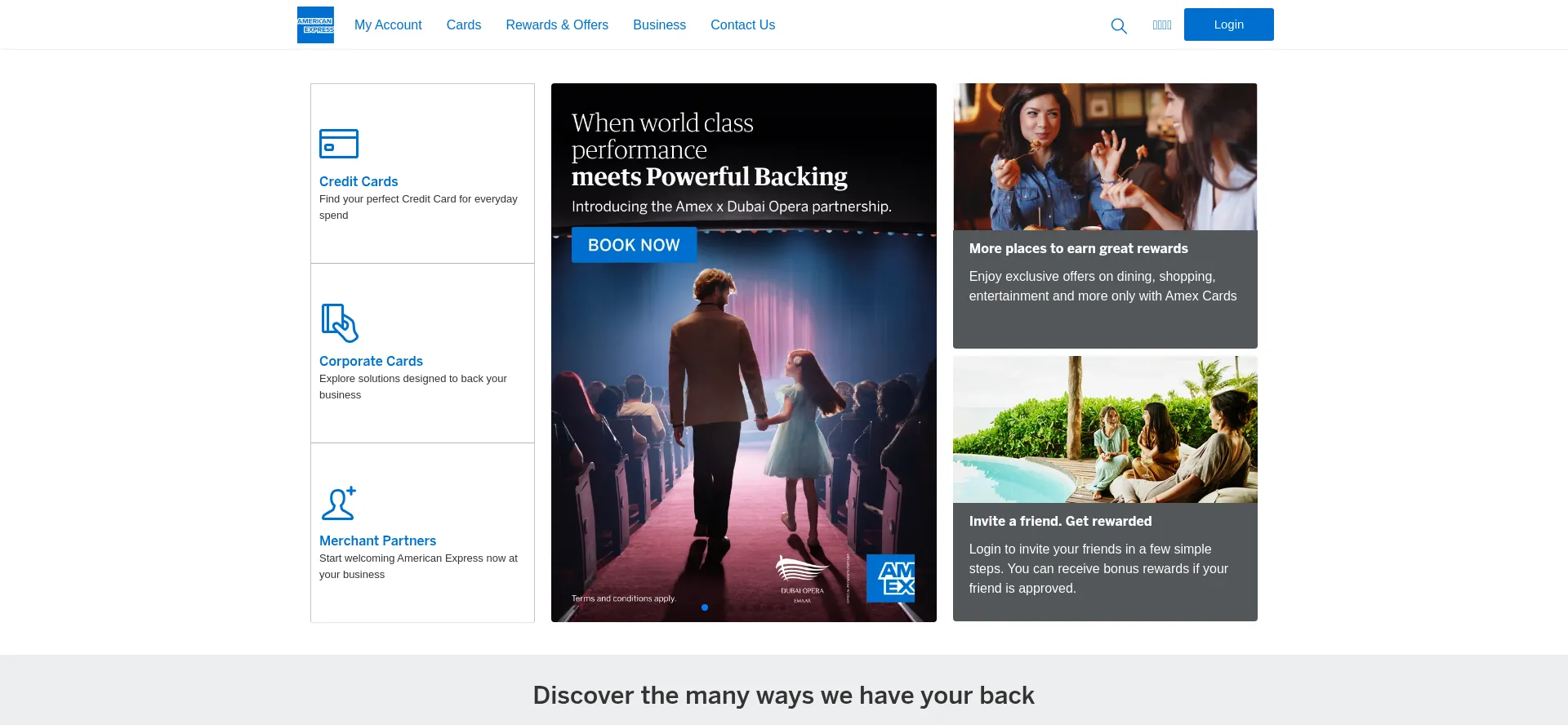Select the active blue carousel dot

705,607
